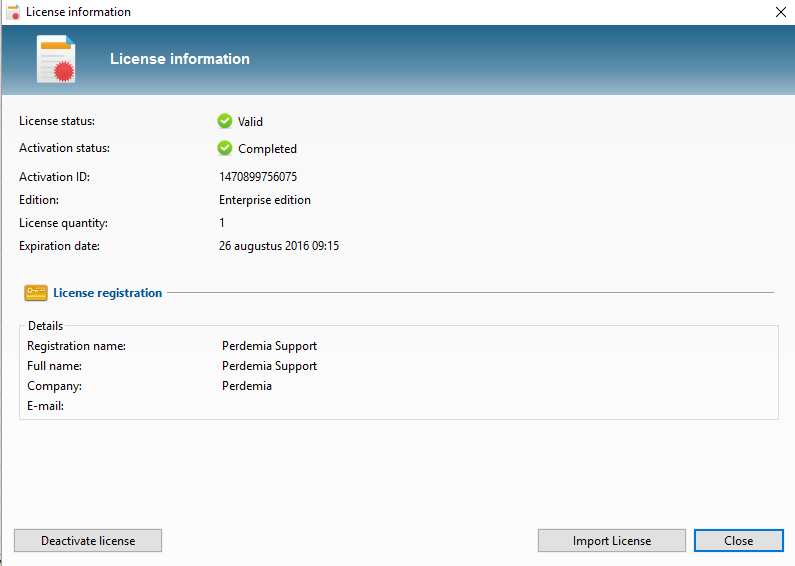The width and height of the screenshot is (795, 566).
Task: Click the E-mail label in Details
Action: tap(46, 406)
